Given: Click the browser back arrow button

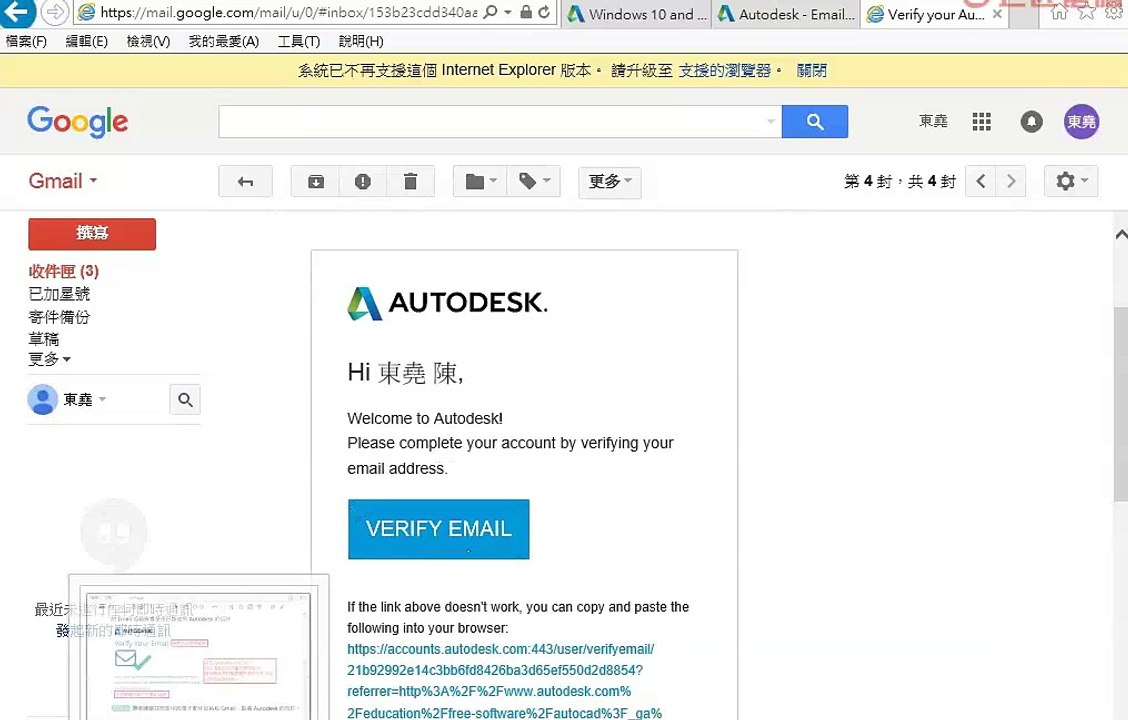Looking at the screenshot, I should pos(16,12).
